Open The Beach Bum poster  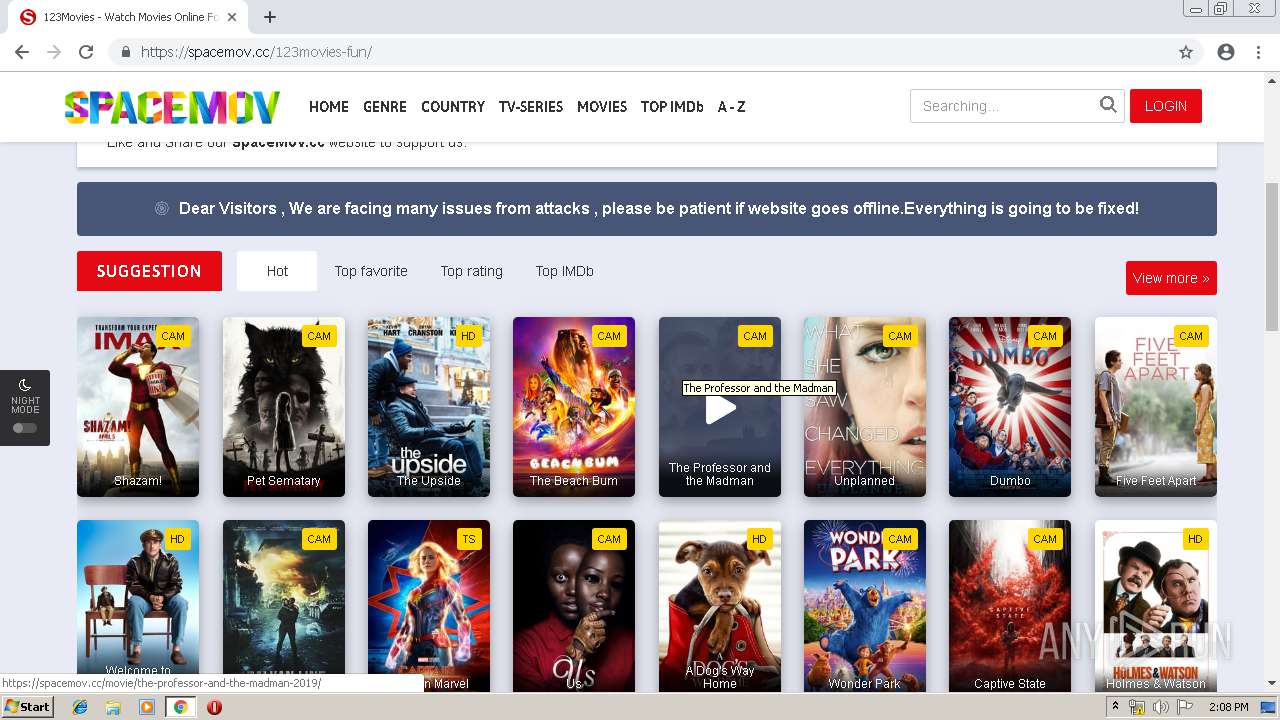pos(574,407)
